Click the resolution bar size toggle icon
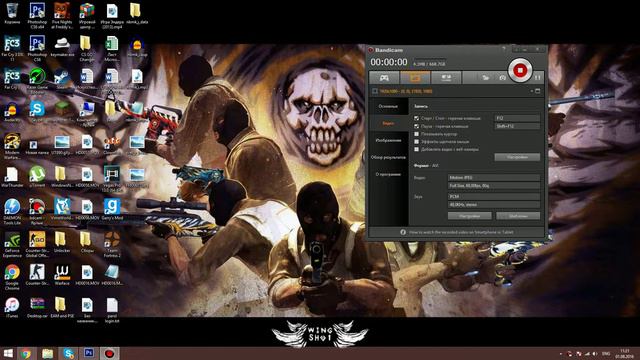The height and width of the screenshot is (360, 640). pos(538,91)
